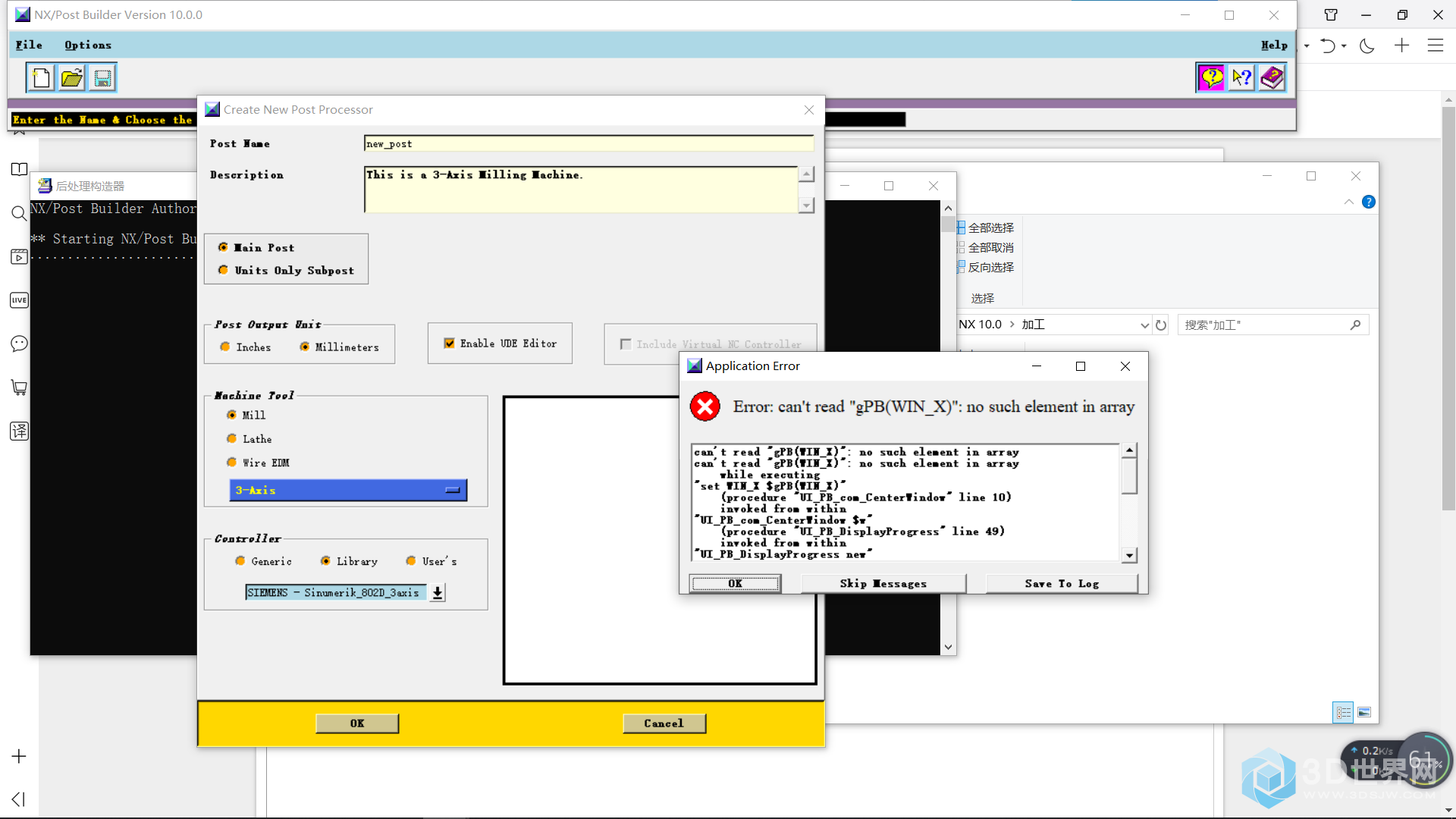Open the browser hamburger menu icon
Image resolution: width=1456 pixels, height=819 pixels.
1436,45
